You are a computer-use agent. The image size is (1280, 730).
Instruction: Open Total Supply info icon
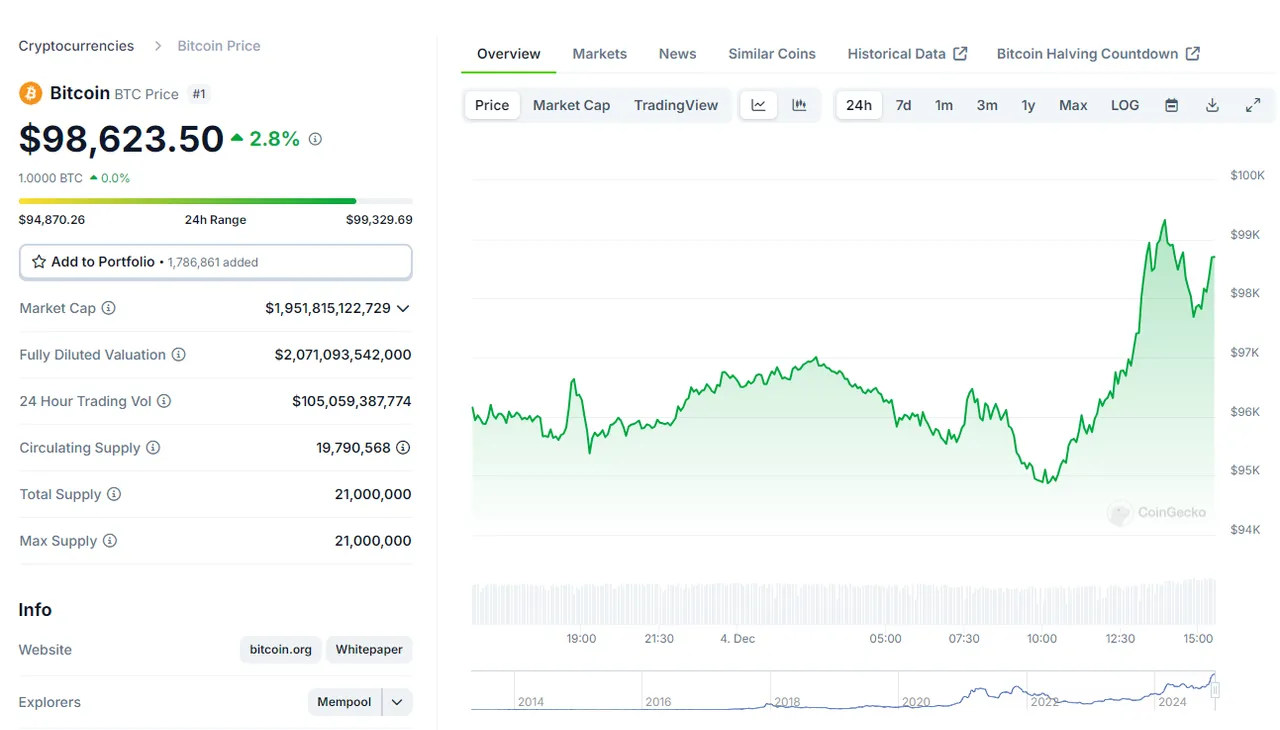pyautogui.click(x=114, y=494)
